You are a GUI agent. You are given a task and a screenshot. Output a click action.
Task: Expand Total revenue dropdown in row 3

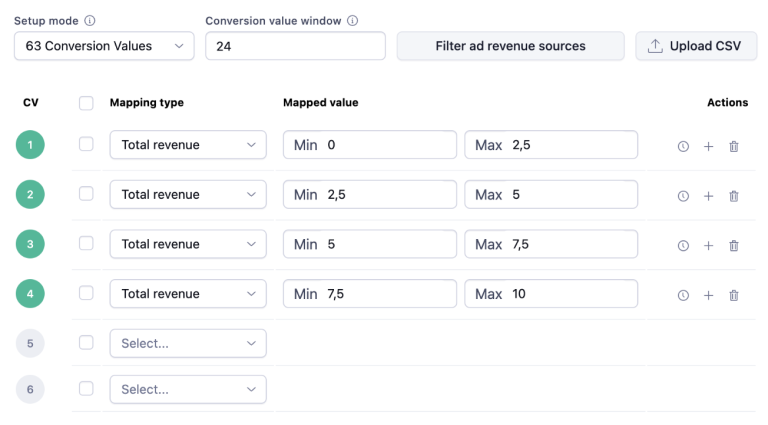(188, 244)
